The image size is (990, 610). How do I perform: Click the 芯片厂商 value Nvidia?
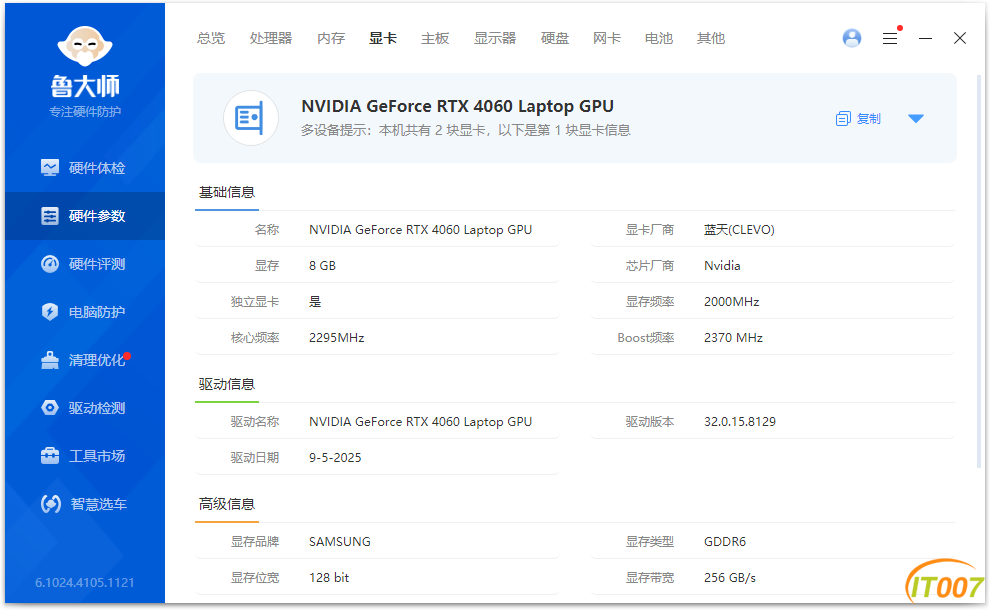click(x=722, y=266)
